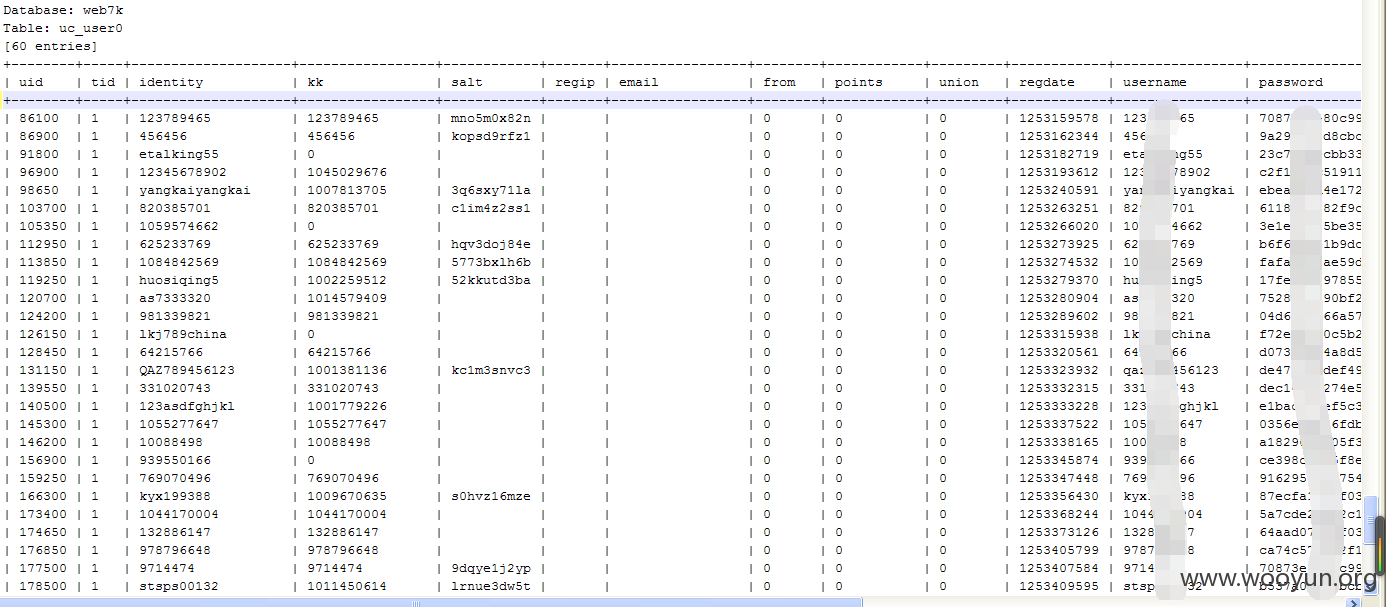Select salt value 52kkutd3ba

pyautogui.click(x=491, y=280)
